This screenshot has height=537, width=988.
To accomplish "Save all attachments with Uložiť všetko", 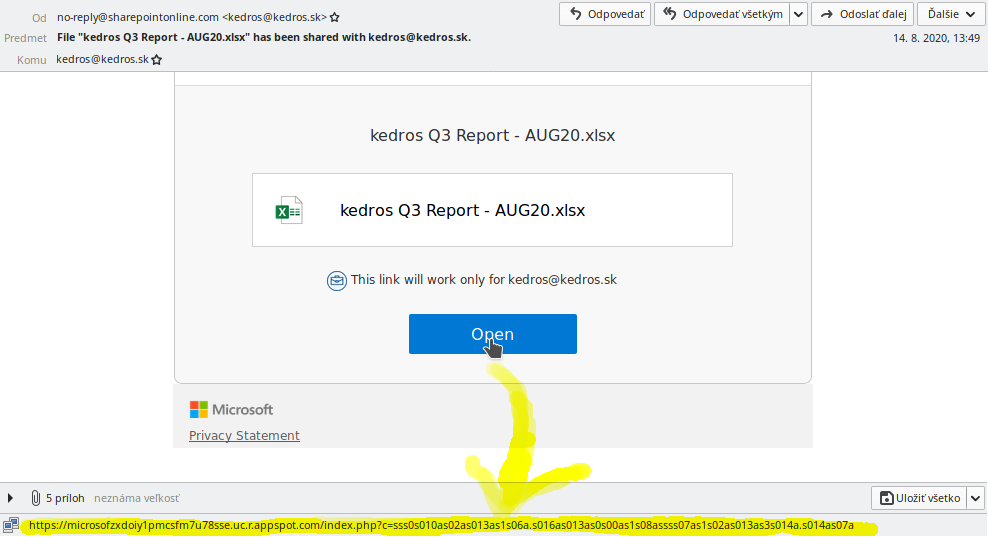I will (920, 498).
